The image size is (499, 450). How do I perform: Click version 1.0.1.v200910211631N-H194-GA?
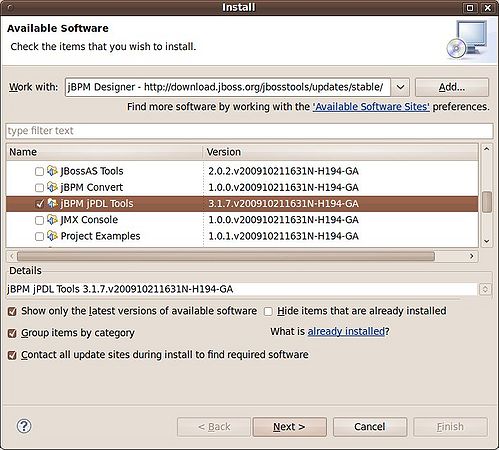(x=283, y=236)
